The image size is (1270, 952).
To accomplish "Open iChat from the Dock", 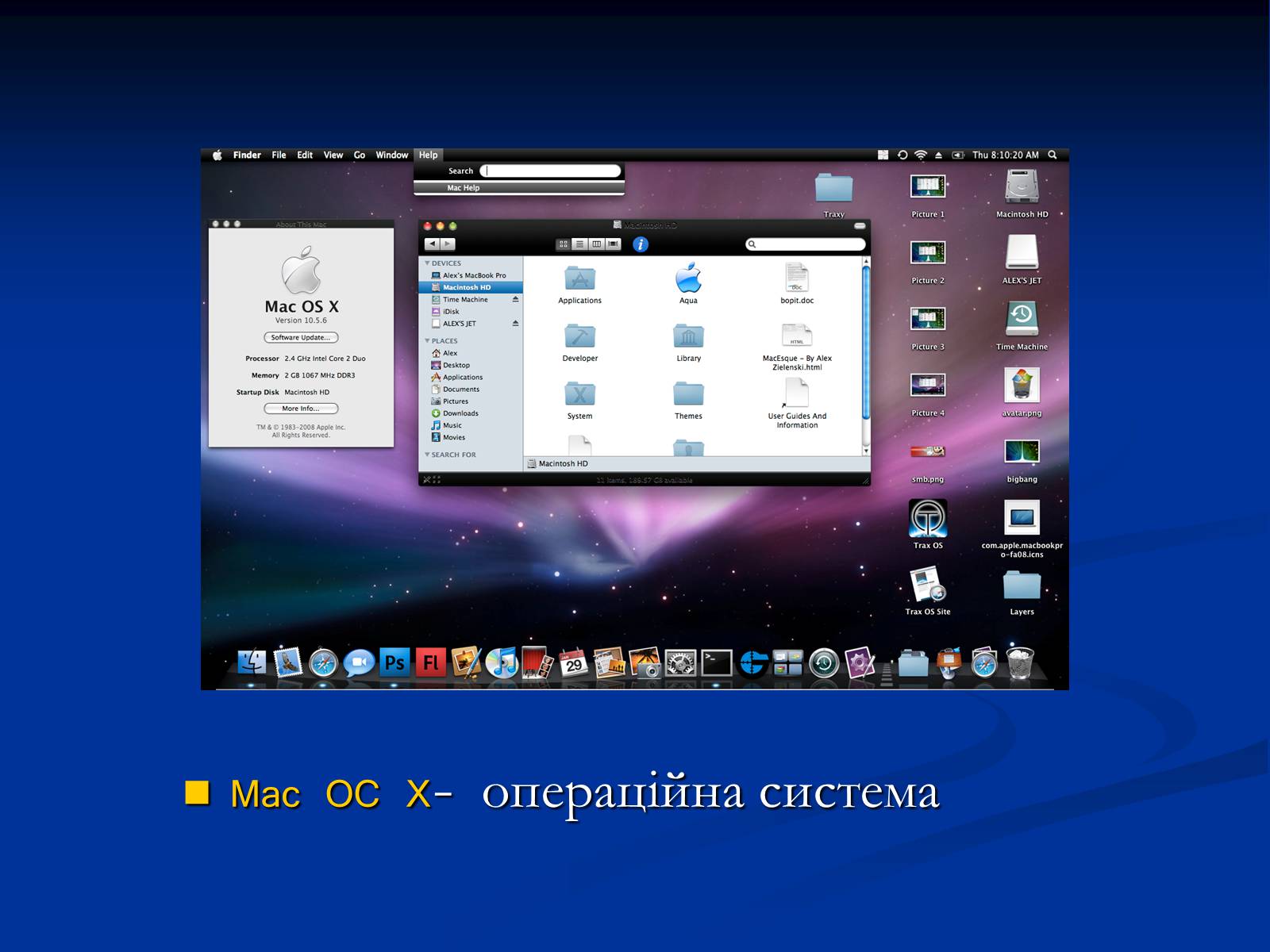I will pos(359,662).
